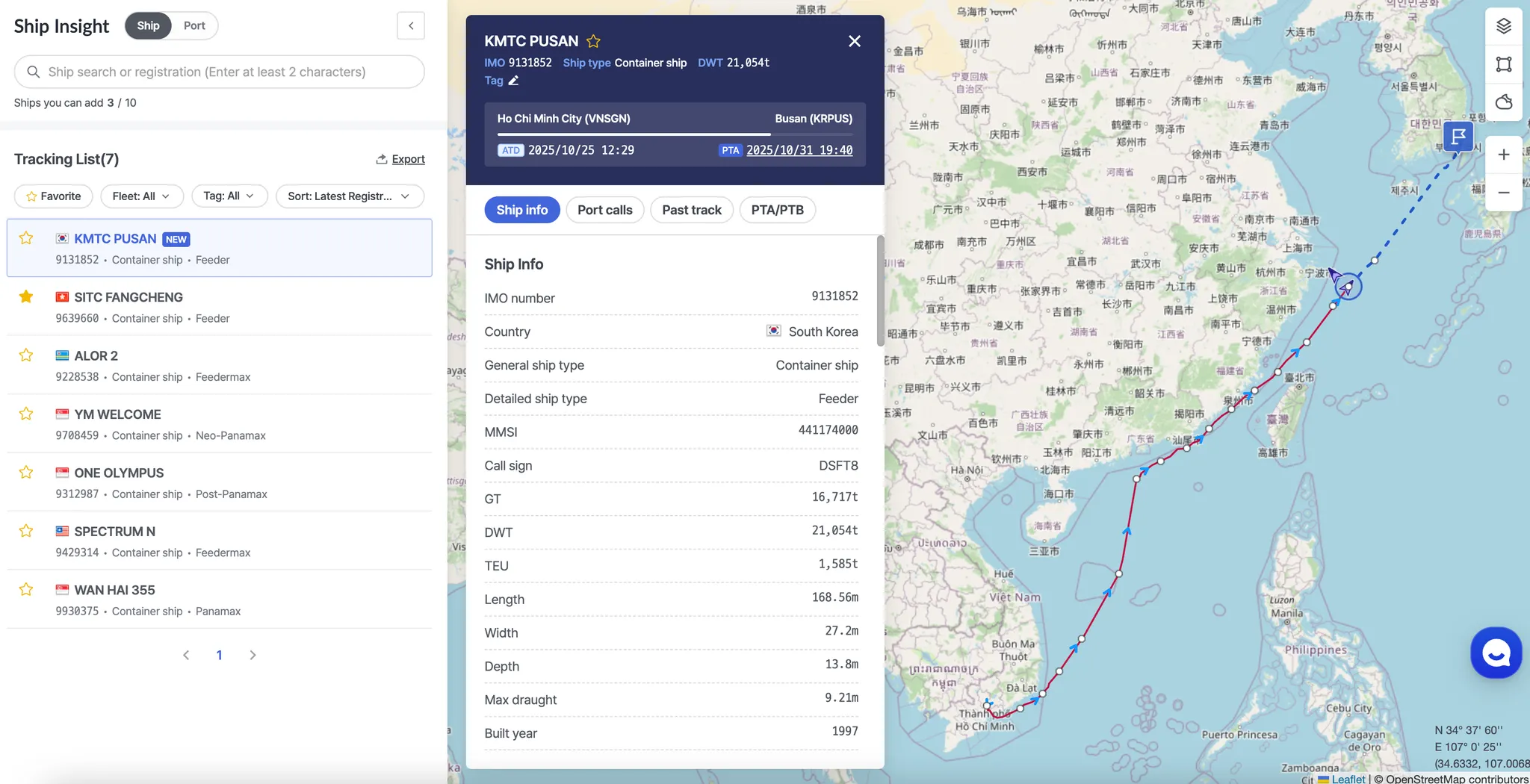Image resolution: width=1530 pixels, height=784 pixels.
Task: Zoom out on the map
Action: tap(1504, 193)
